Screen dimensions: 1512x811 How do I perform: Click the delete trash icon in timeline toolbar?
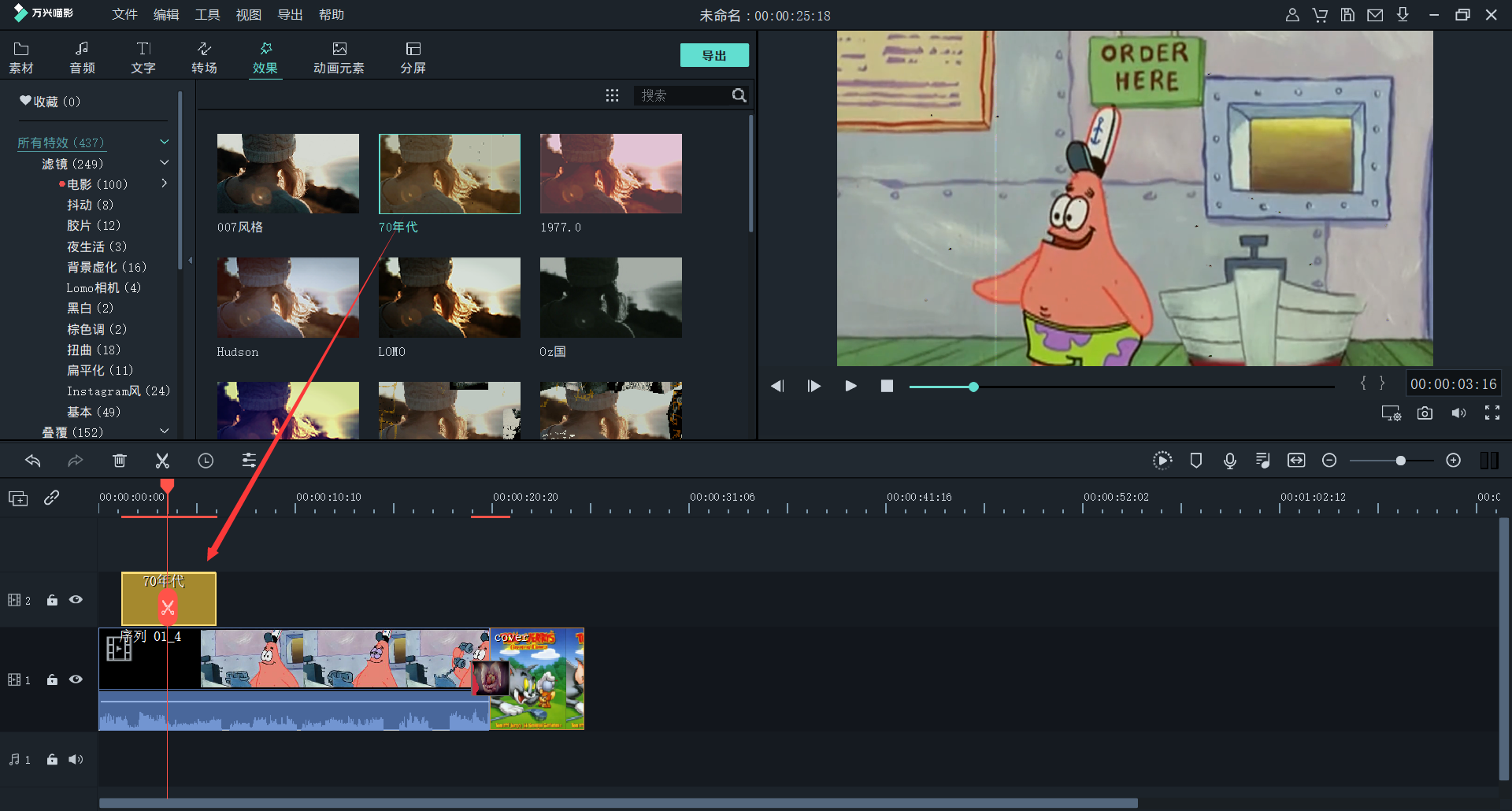click(120, 461)
